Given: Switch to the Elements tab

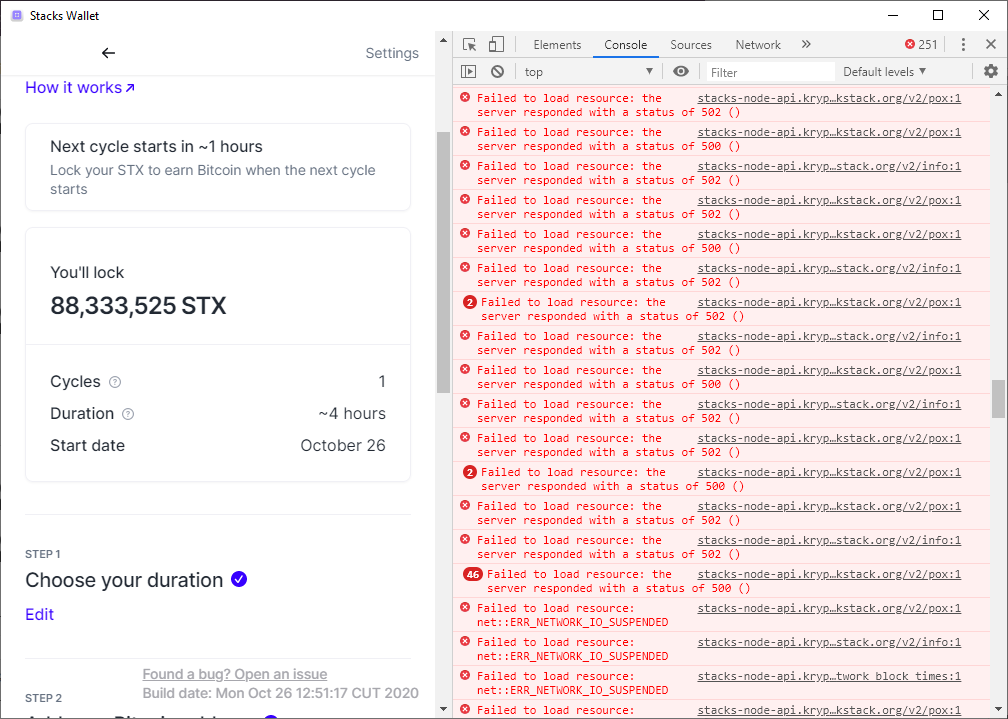Looking at the screenshot, I should point(557,44).
